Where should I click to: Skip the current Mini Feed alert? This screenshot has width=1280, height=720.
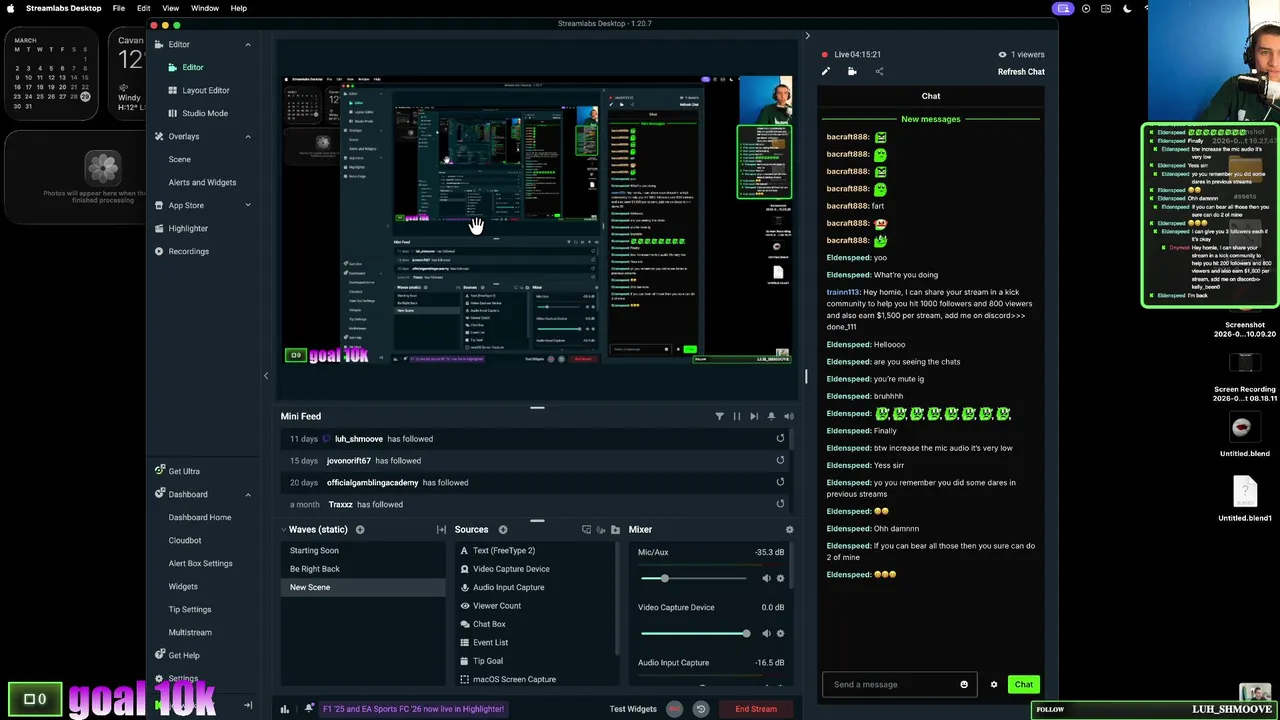click(754, 416)
